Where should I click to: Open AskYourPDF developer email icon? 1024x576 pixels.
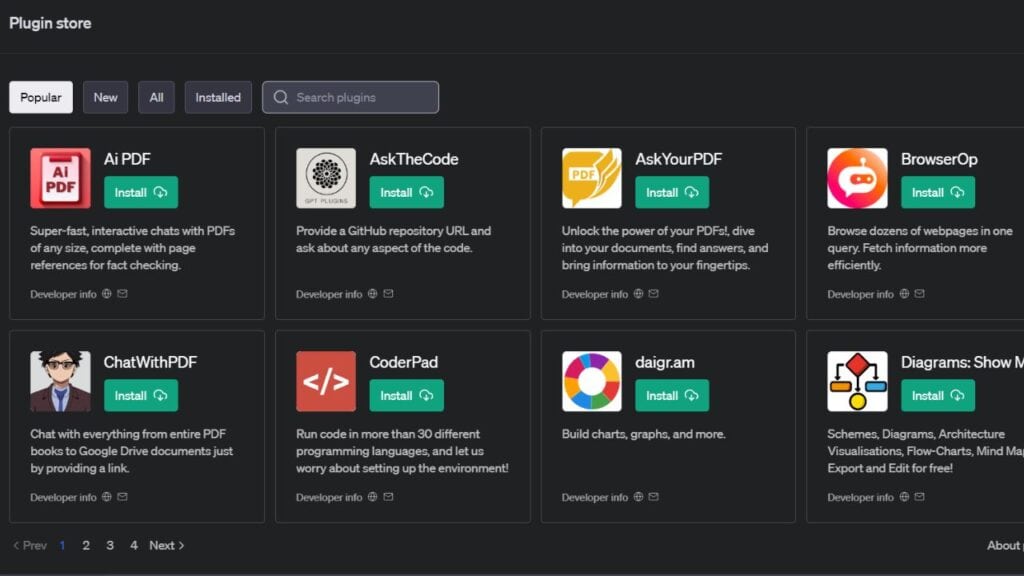tap(654, 294)
